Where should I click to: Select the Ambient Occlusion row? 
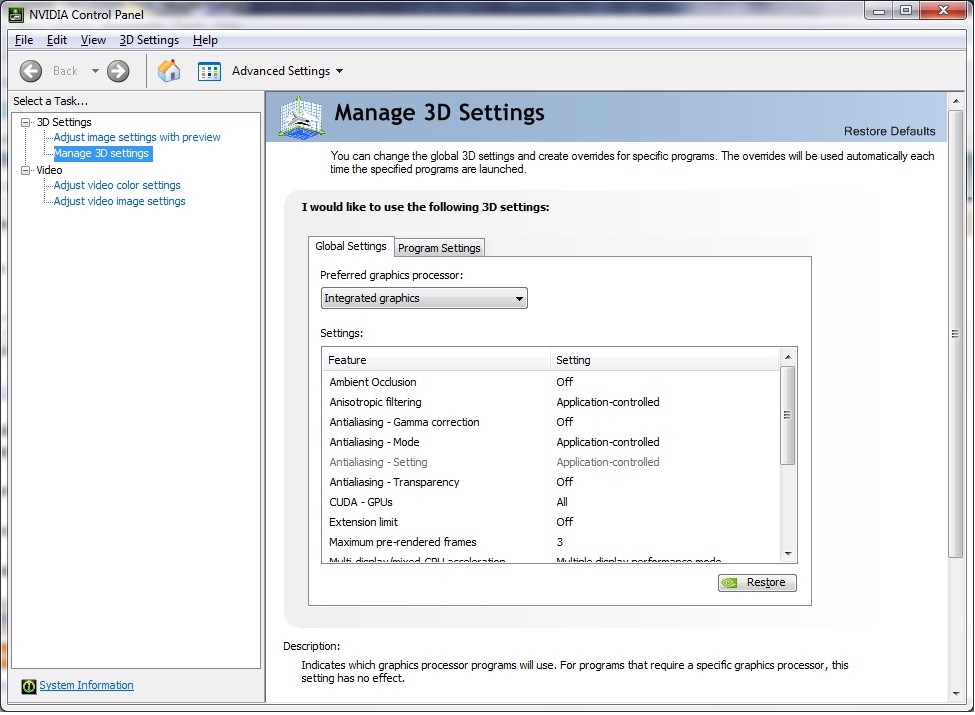pos(550,382)
